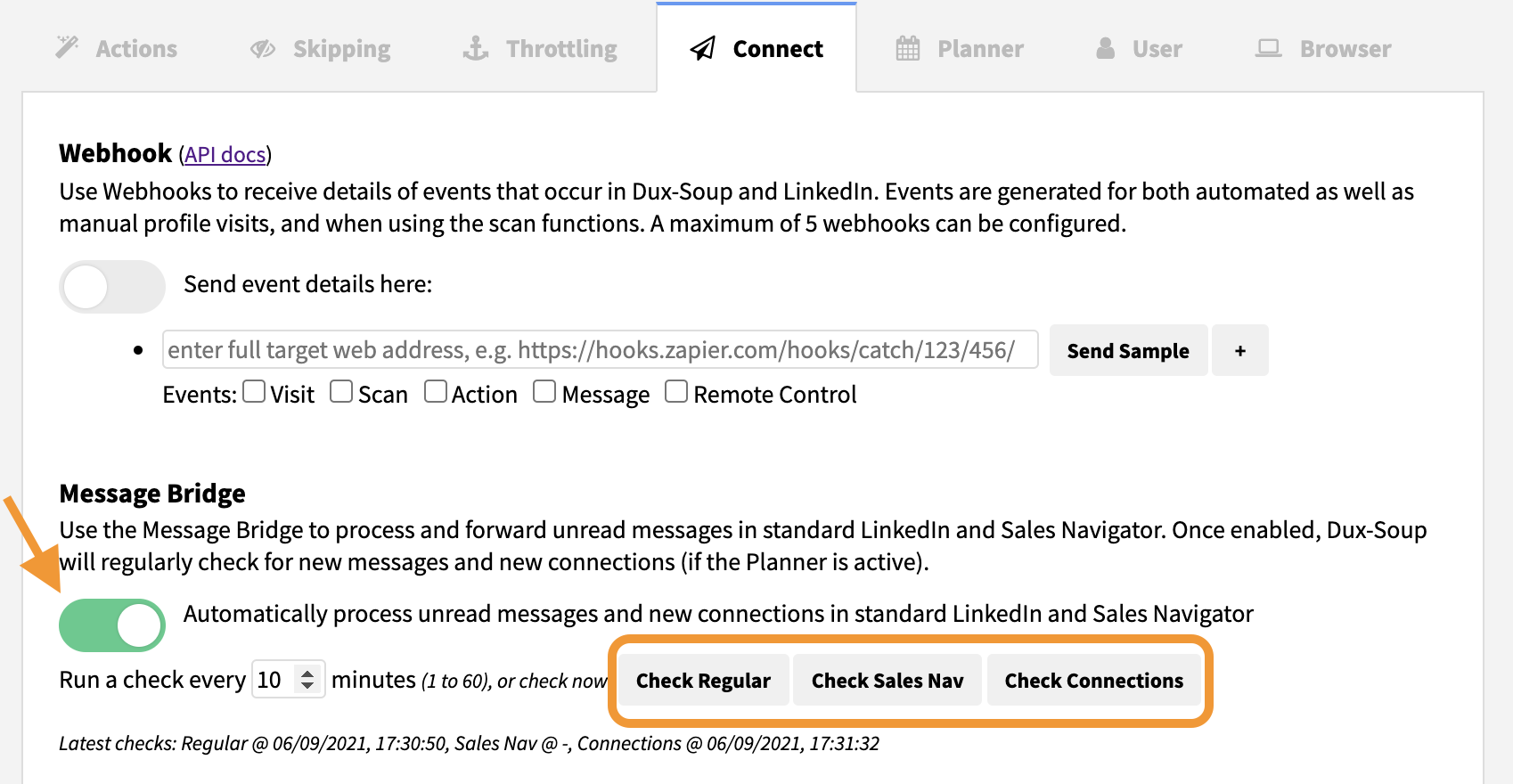Open the Planner tab

[x=960, y=48]
